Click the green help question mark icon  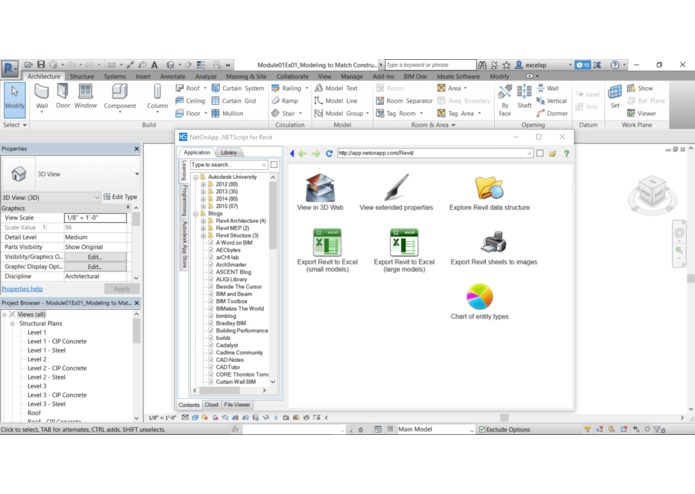click(x=566, y=153)
